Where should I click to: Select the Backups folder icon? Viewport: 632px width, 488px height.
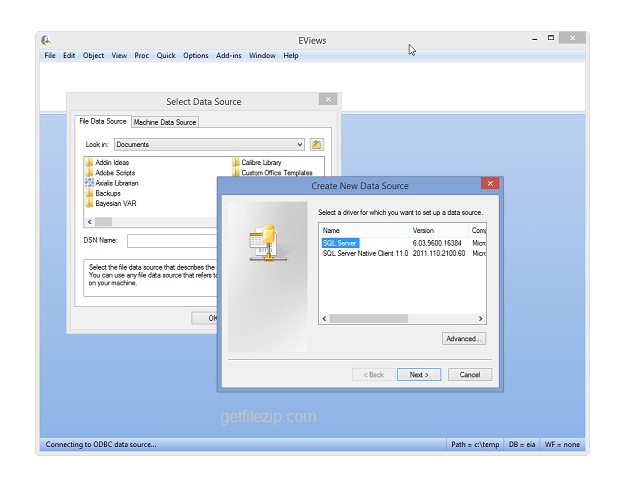tap(89, 193)
